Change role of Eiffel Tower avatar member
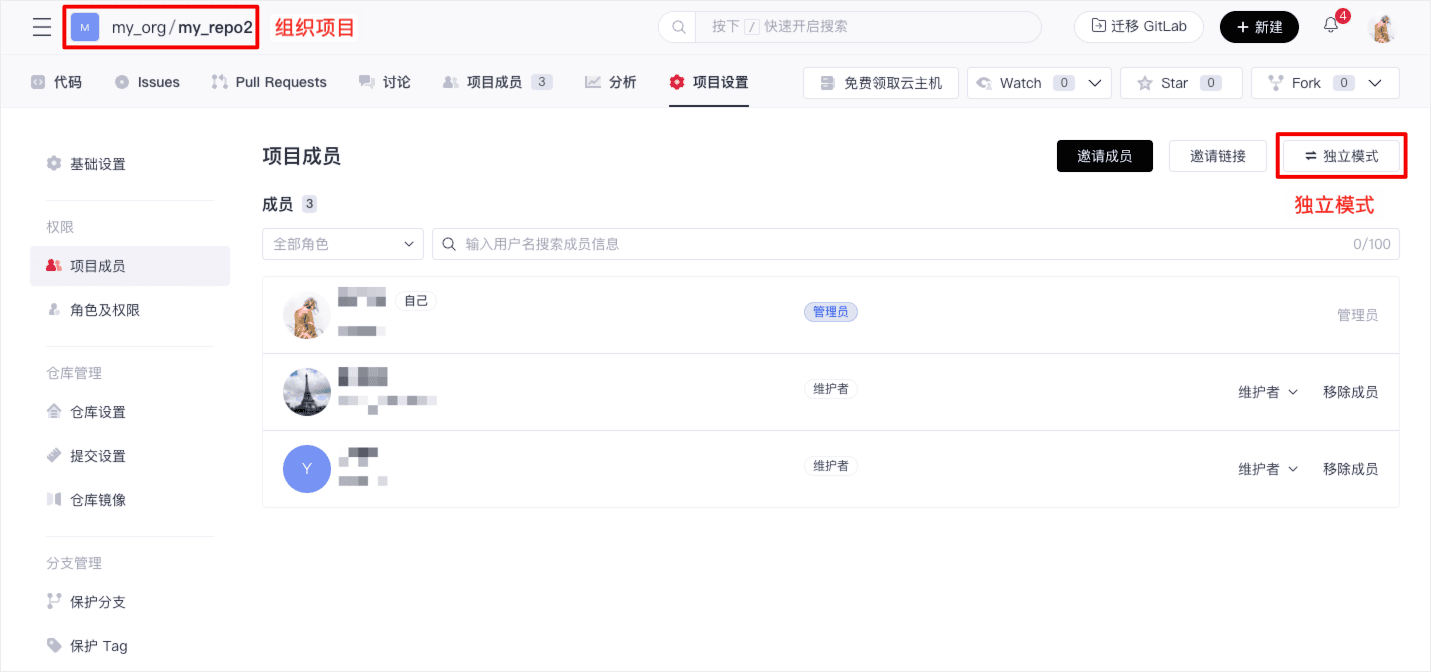The width and height of the screenshot is (1431, 672). (x=1267, y=392)
